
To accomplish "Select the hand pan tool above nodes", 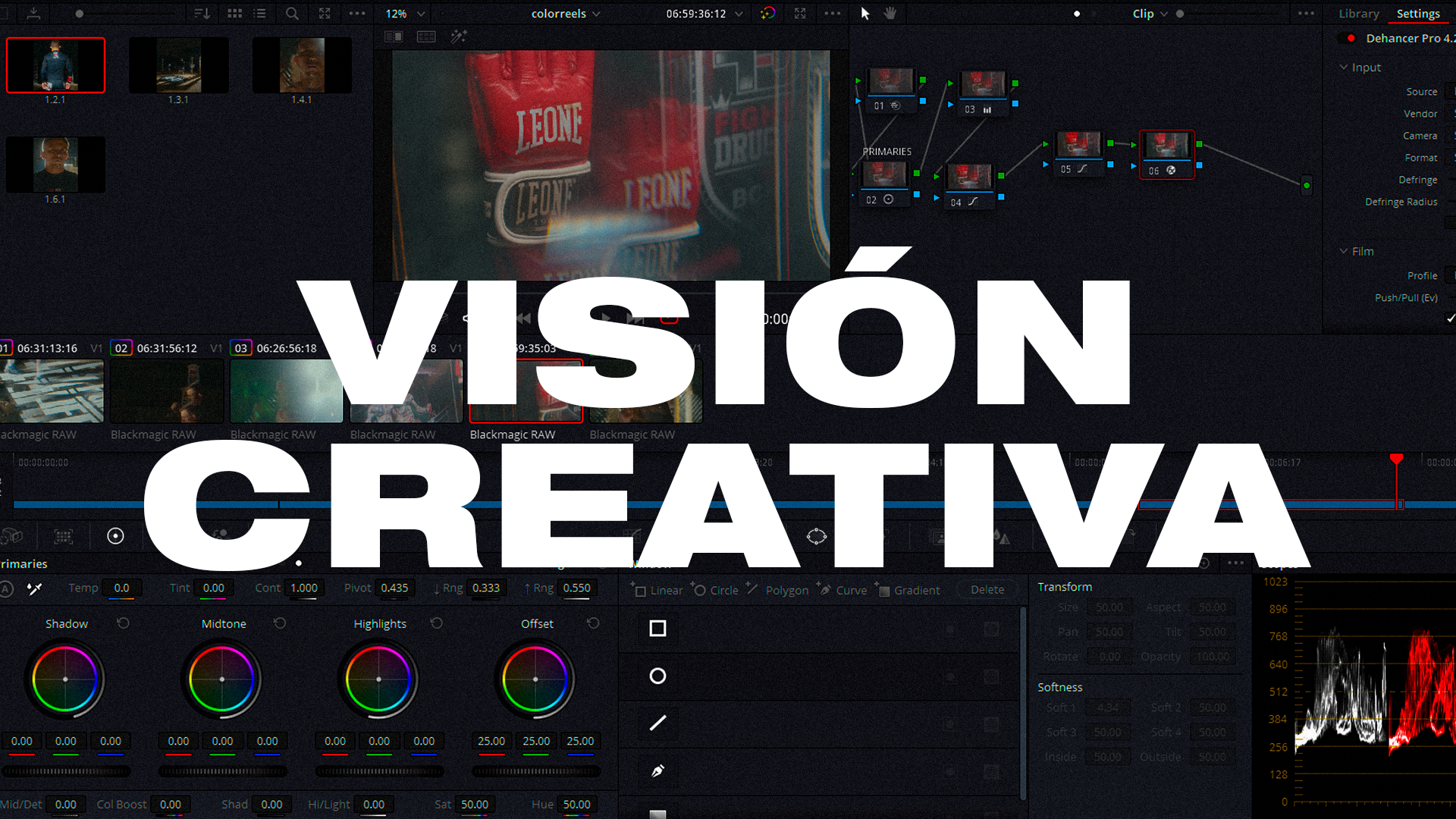I will pos(890,14).
